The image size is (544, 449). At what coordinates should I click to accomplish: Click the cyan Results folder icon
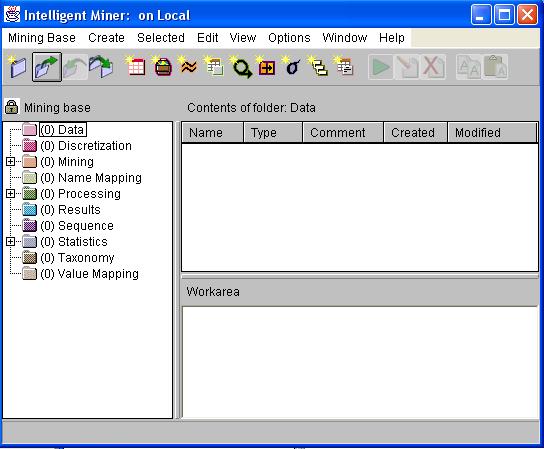click(x=29, y=210)
